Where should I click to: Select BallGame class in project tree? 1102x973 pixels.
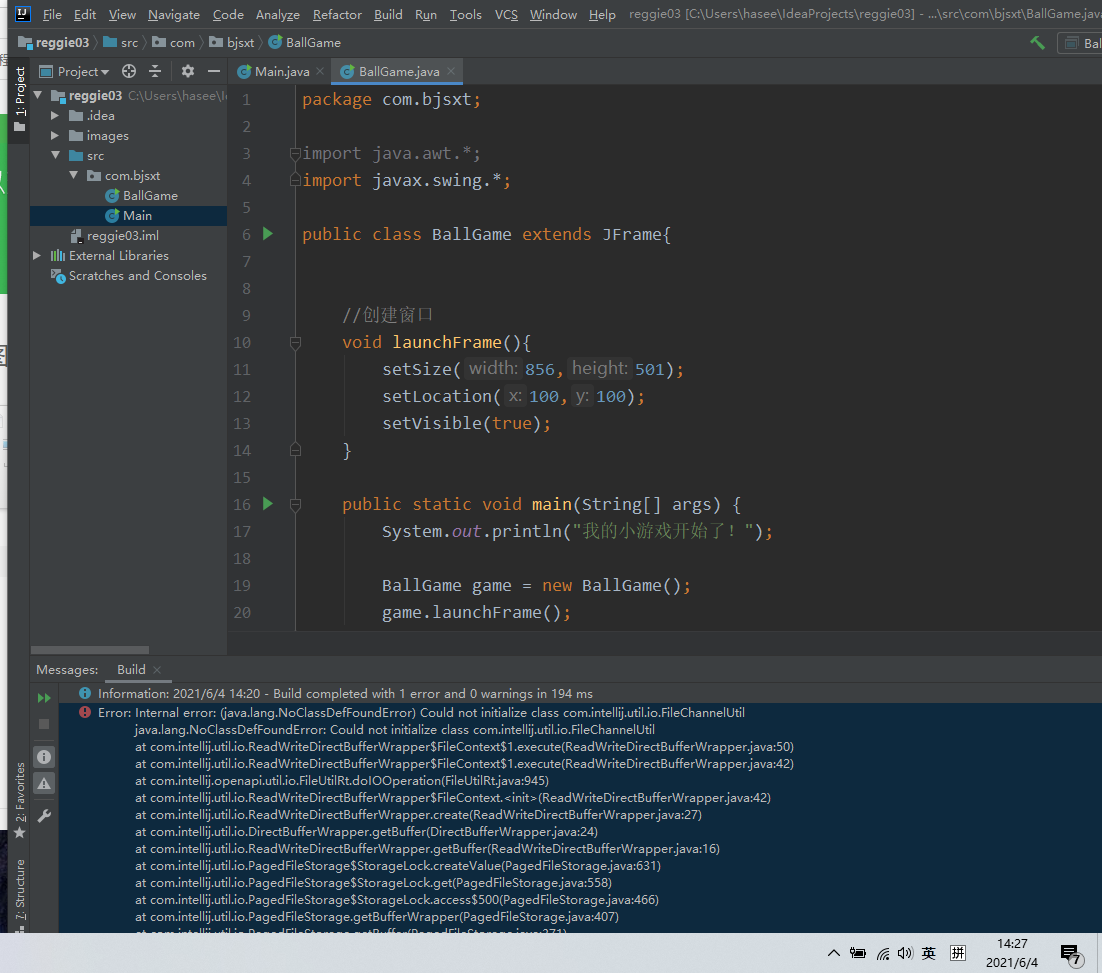tap(141, 195)
